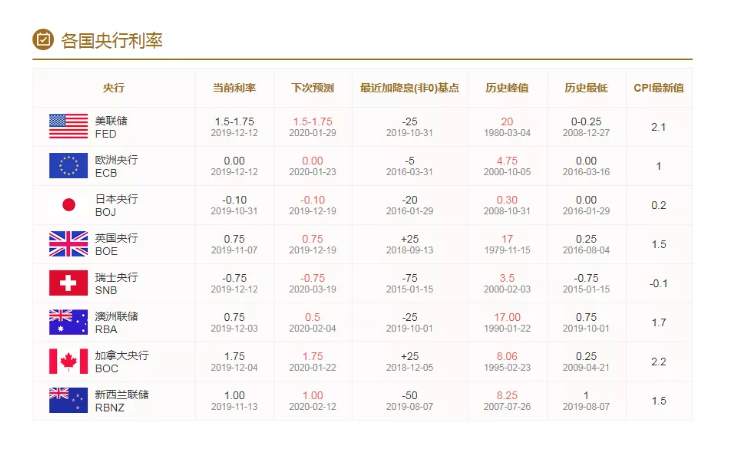
Task: Select the 英国央行 BOE bank name
Action: (x=116, y=244)
